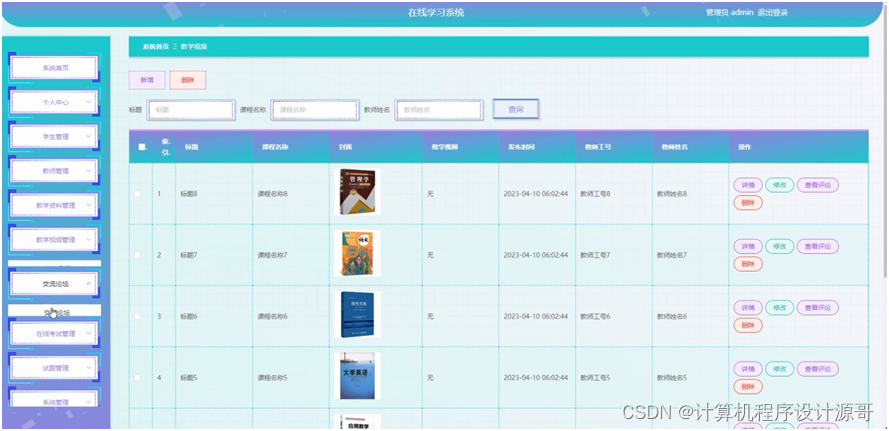Image resolution: width=889 pixels, height=431 pixels.
Task: Focus the 标题 search field
Action: (x=190, y=109)
